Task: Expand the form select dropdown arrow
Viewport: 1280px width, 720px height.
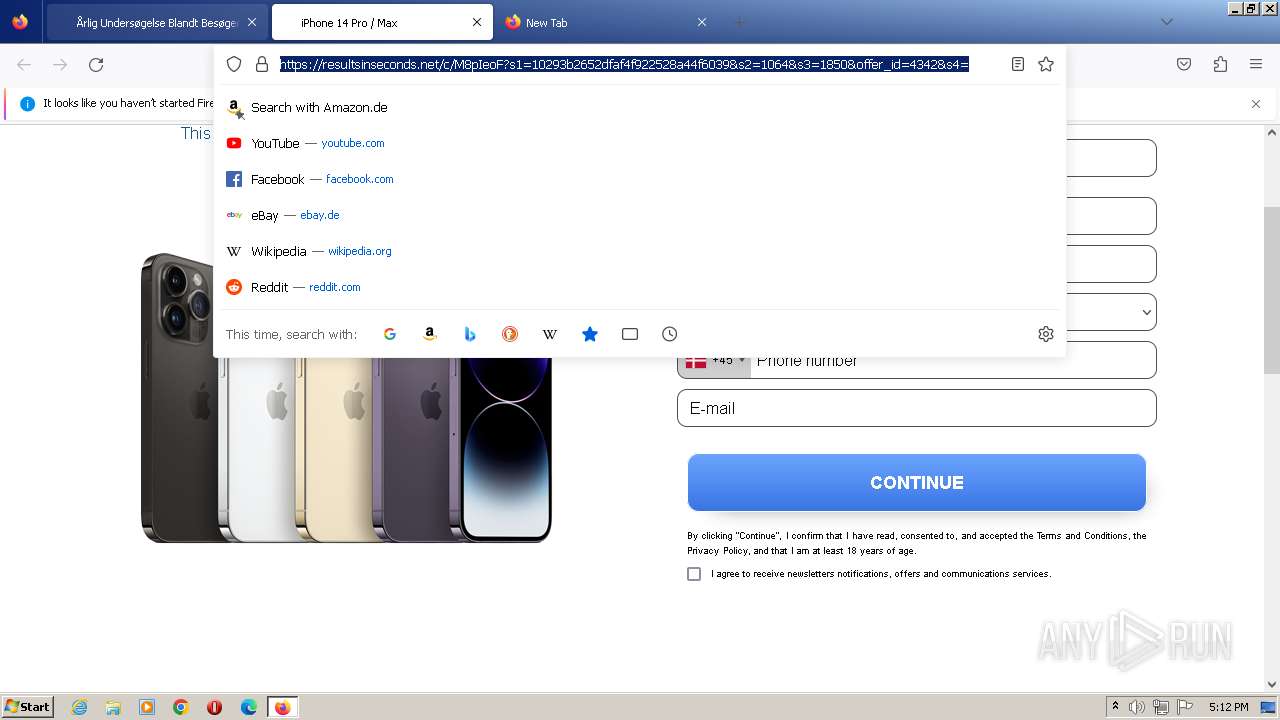Action: tap(1146, 312)
